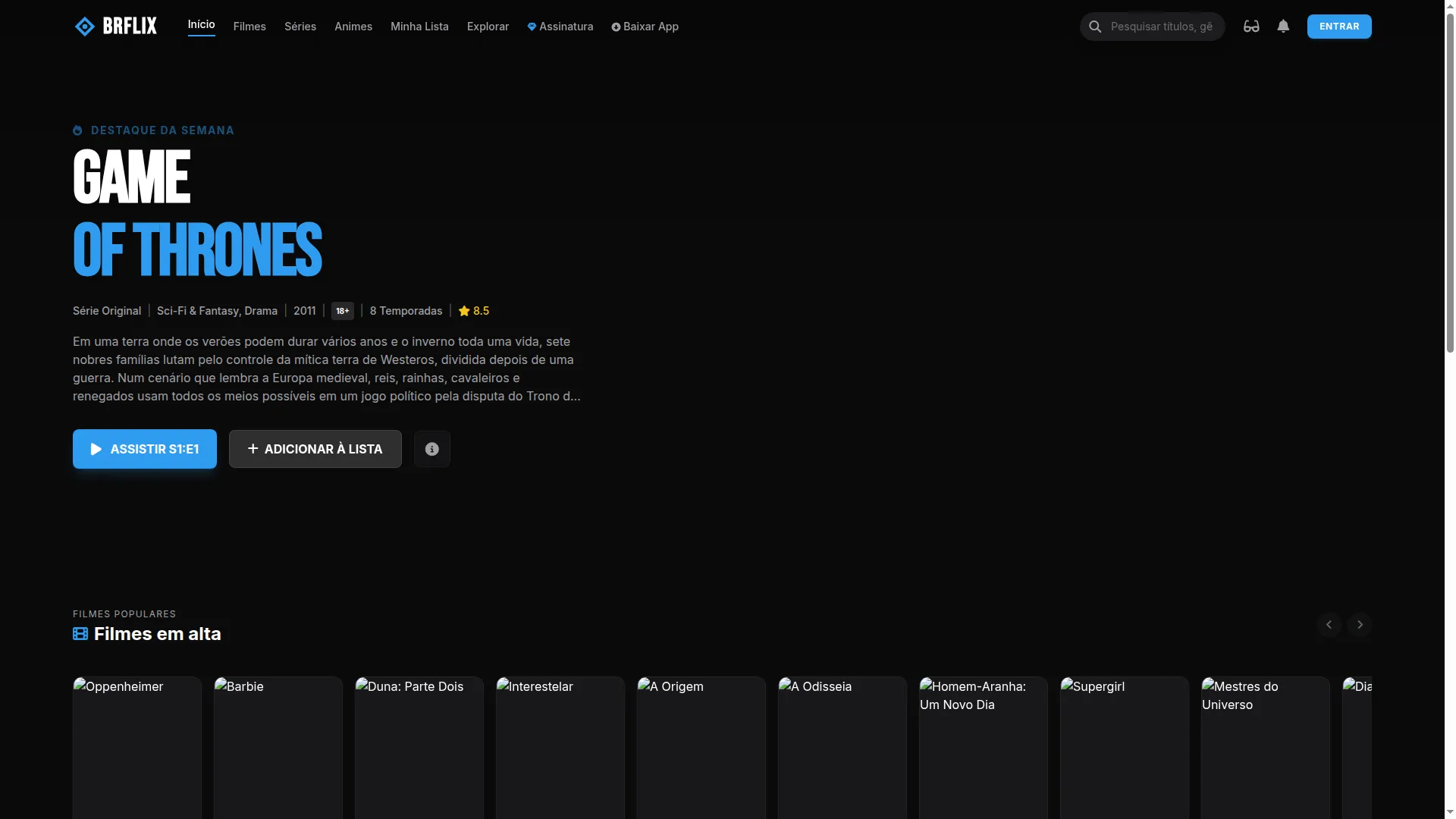Screen dimensions: 1456x819
Task: Click the ENTRAR login button
Action: coord(1339,27)
